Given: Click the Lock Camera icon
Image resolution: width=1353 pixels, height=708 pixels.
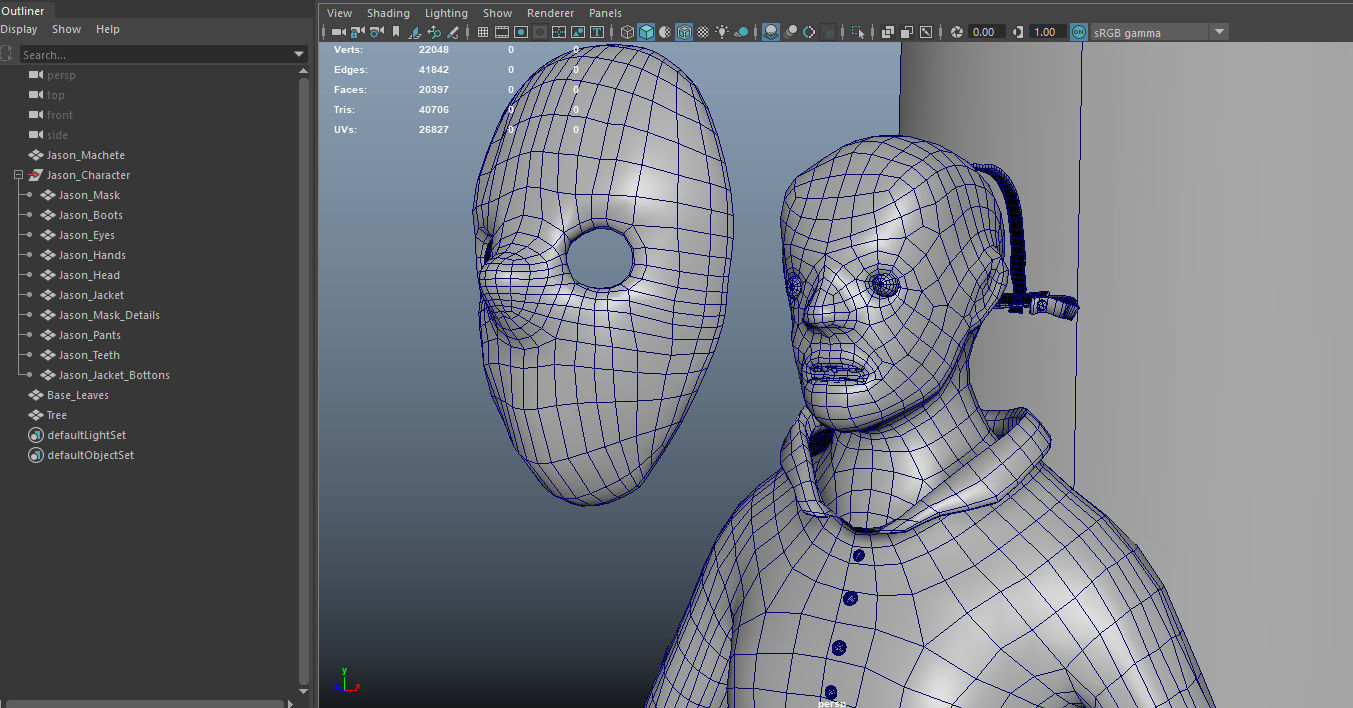Looking at the screenshot, I should click(357, 32).
